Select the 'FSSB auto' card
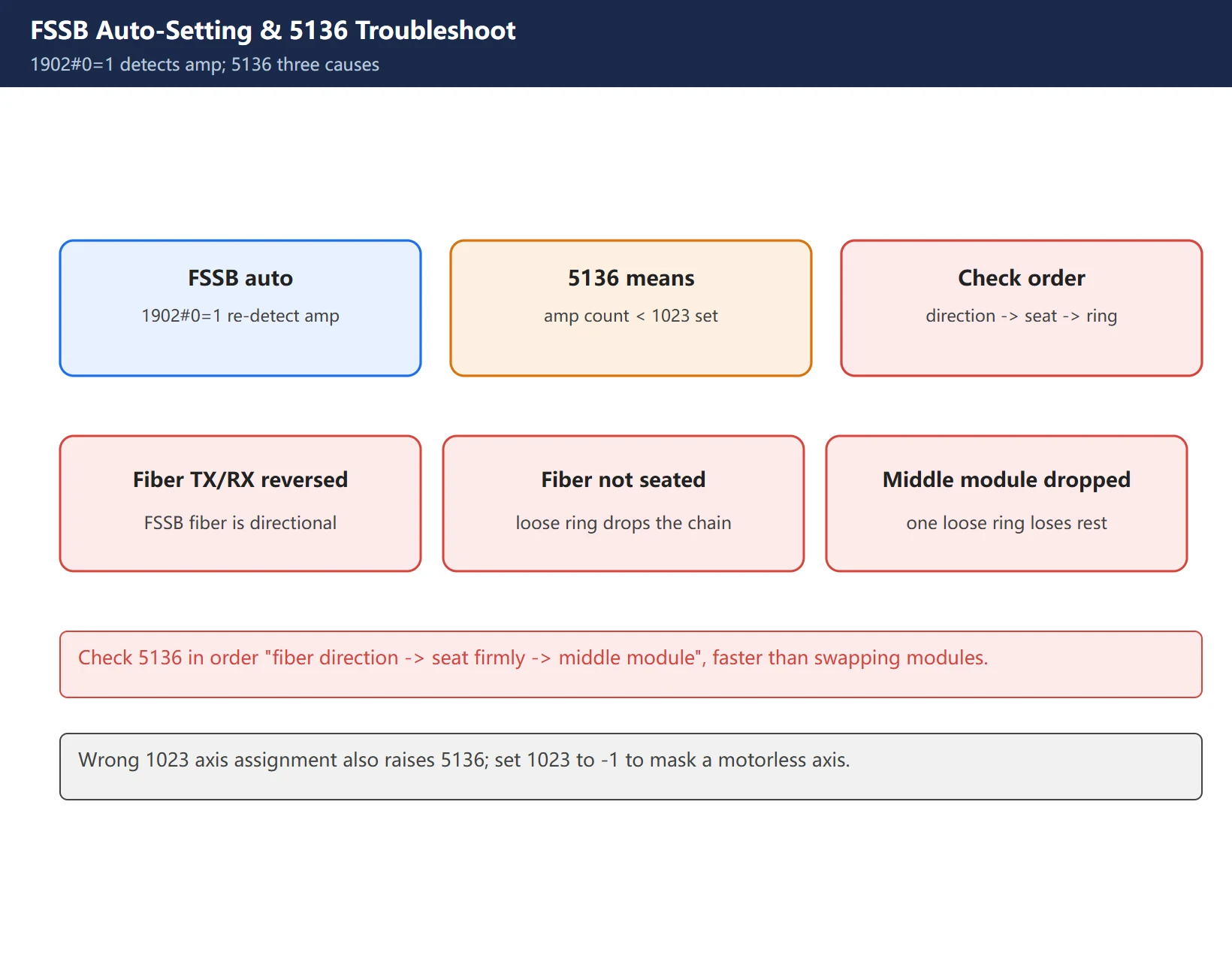The height and width of the screenshot is (962, 1232). click(240, 308)
